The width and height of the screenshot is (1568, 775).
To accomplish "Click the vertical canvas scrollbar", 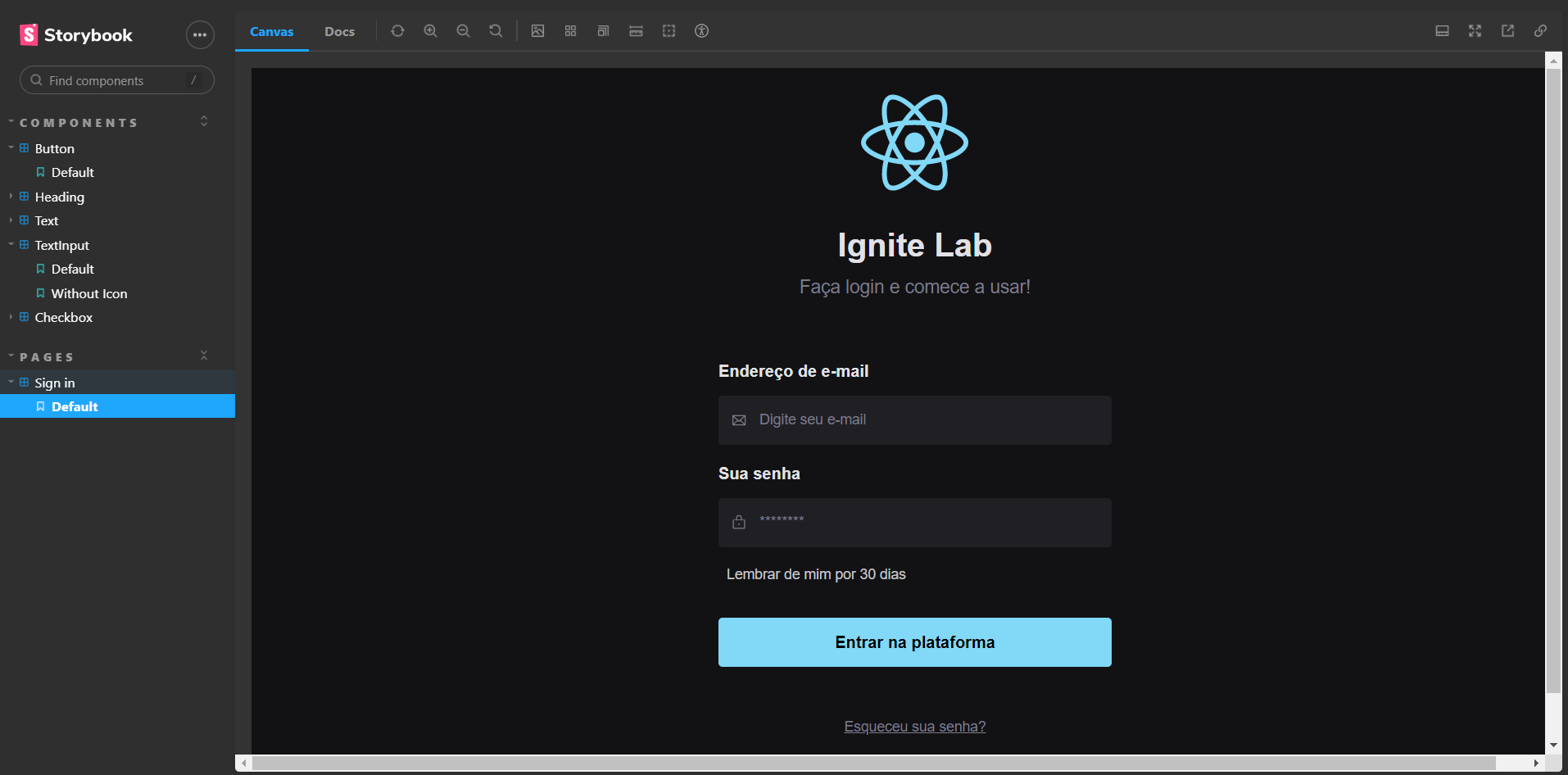I will click(x=1553, y=380).
